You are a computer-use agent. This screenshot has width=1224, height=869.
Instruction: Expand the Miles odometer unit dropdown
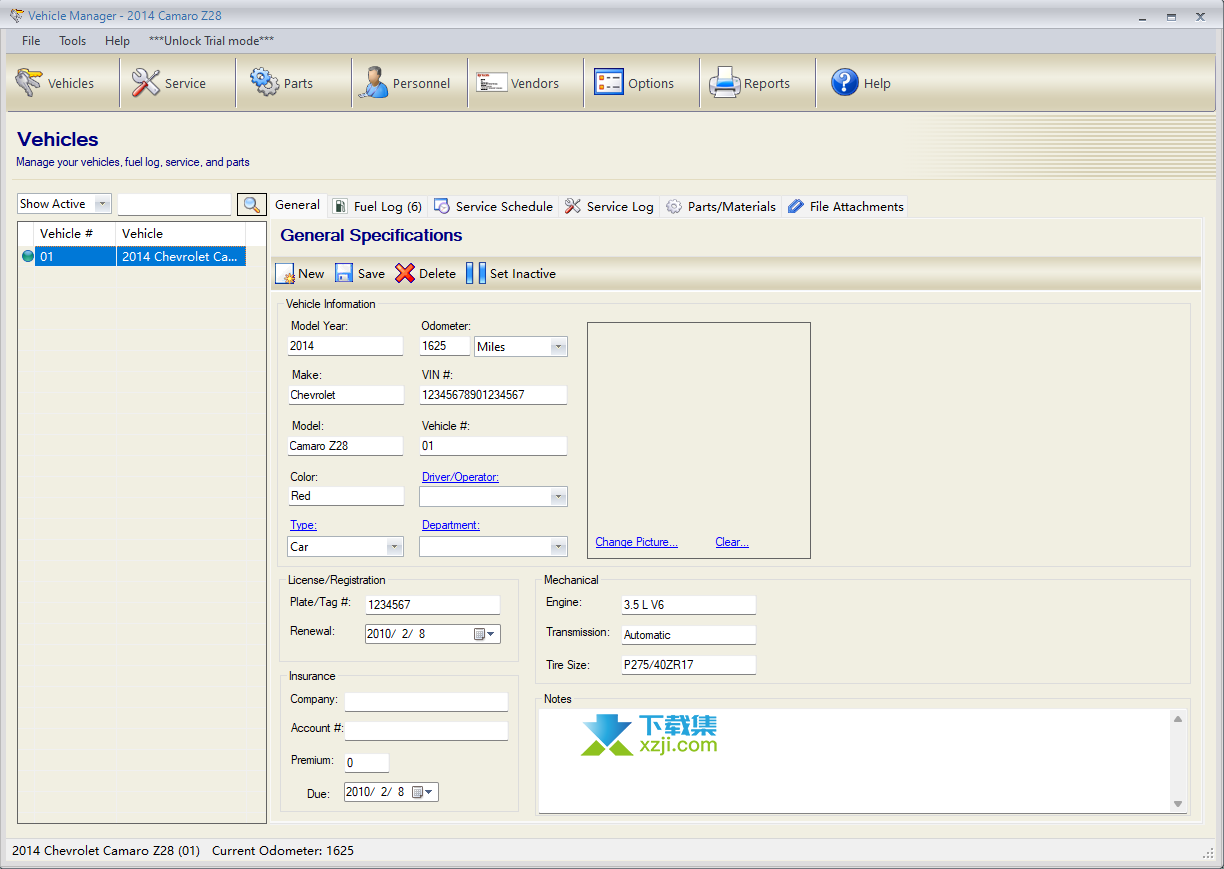point(559,347)
